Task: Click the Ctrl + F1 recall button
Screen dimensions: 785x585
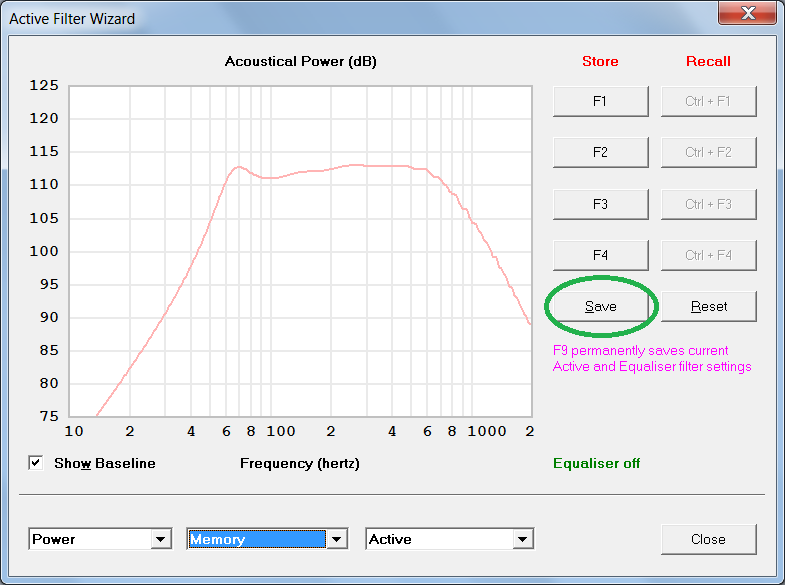Action: click(708, 101)
